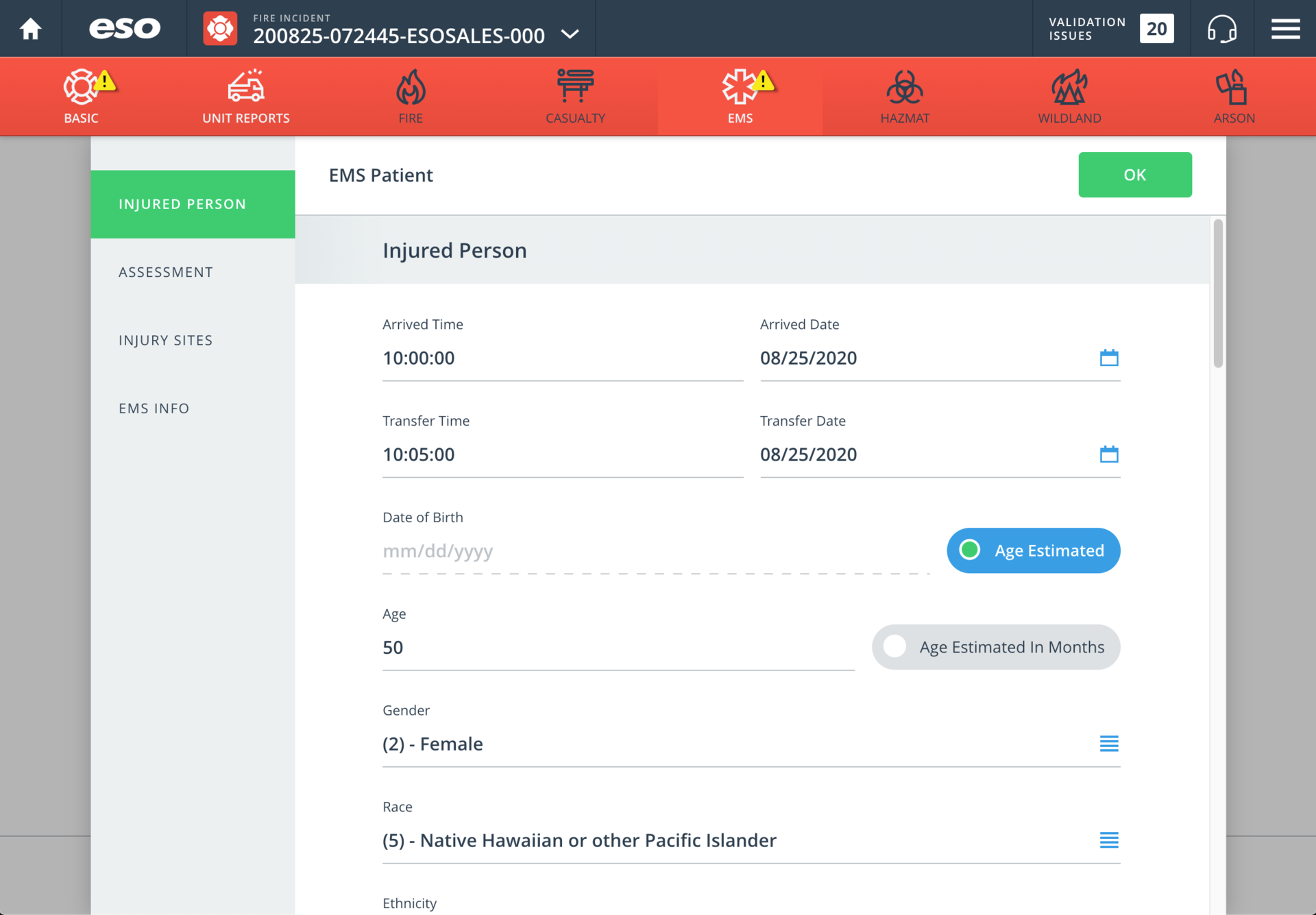This screenshot has height=915, width=1316.
Task: Open Transfer Date calendar picker
Action: coord(1108,454)
